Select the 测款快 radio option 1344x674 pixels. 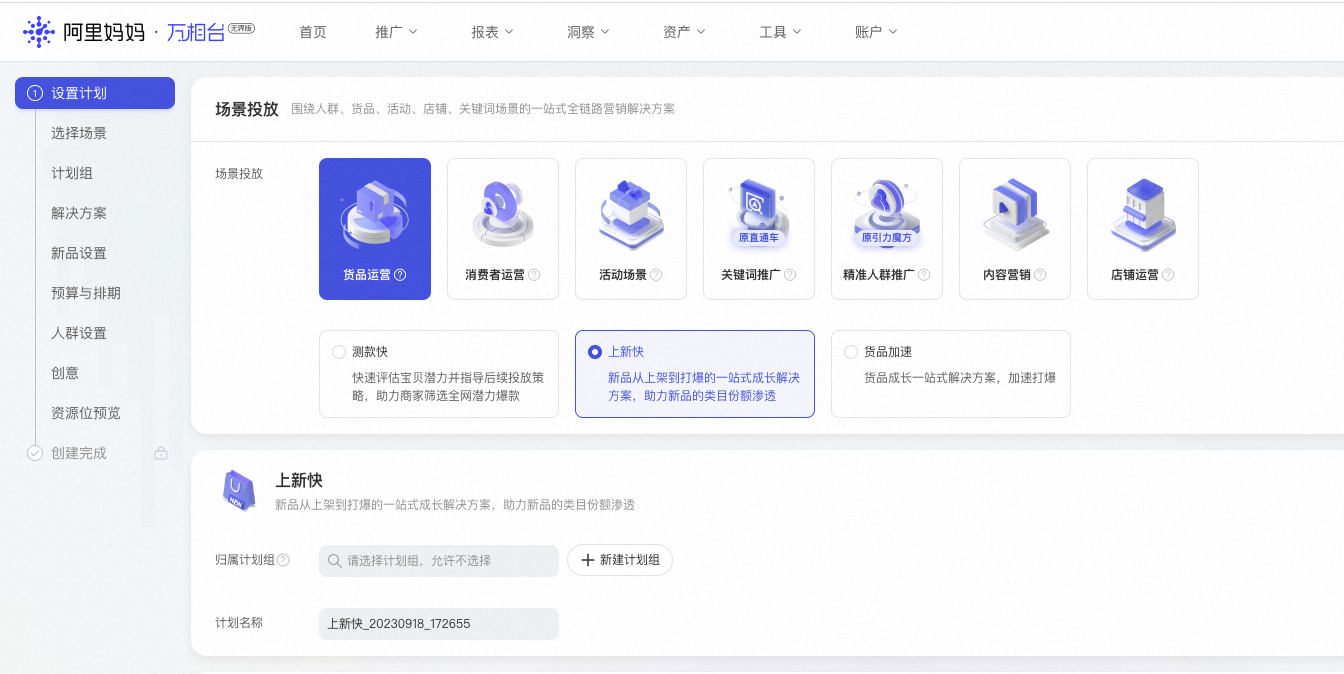point(339,352)
